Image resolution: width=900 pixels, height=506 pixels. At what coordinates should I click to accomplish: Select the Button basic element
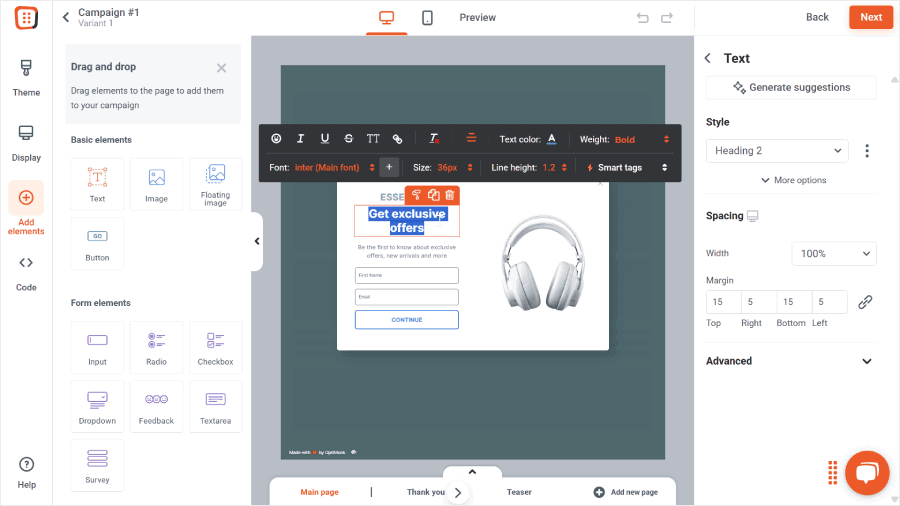[98, 243]
